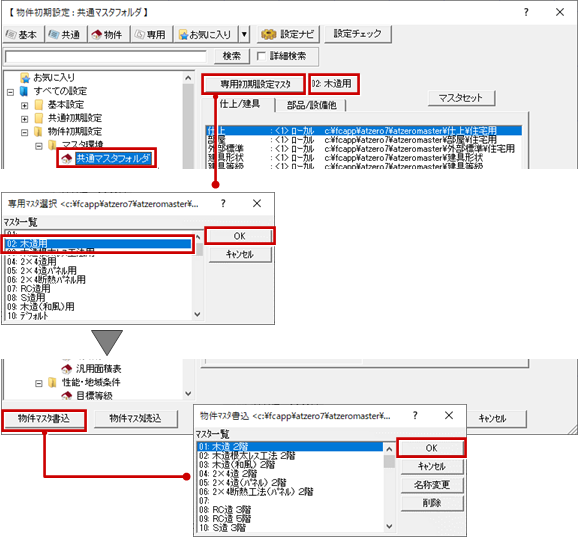
Task: Collapse the 性能・地域条件 folder
Action: 39,384
